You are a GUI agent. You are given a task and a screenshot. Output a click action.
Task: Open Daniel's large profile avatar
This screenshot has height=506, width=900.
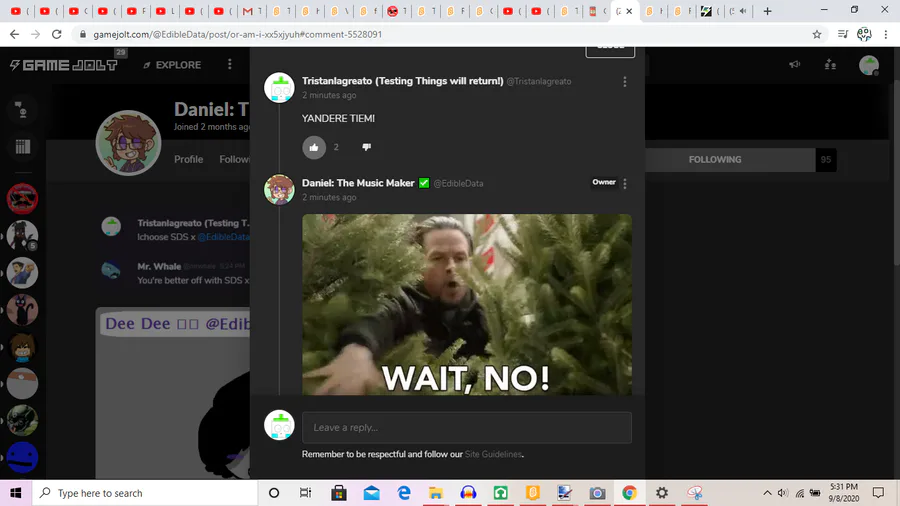(x=128, y=143)
